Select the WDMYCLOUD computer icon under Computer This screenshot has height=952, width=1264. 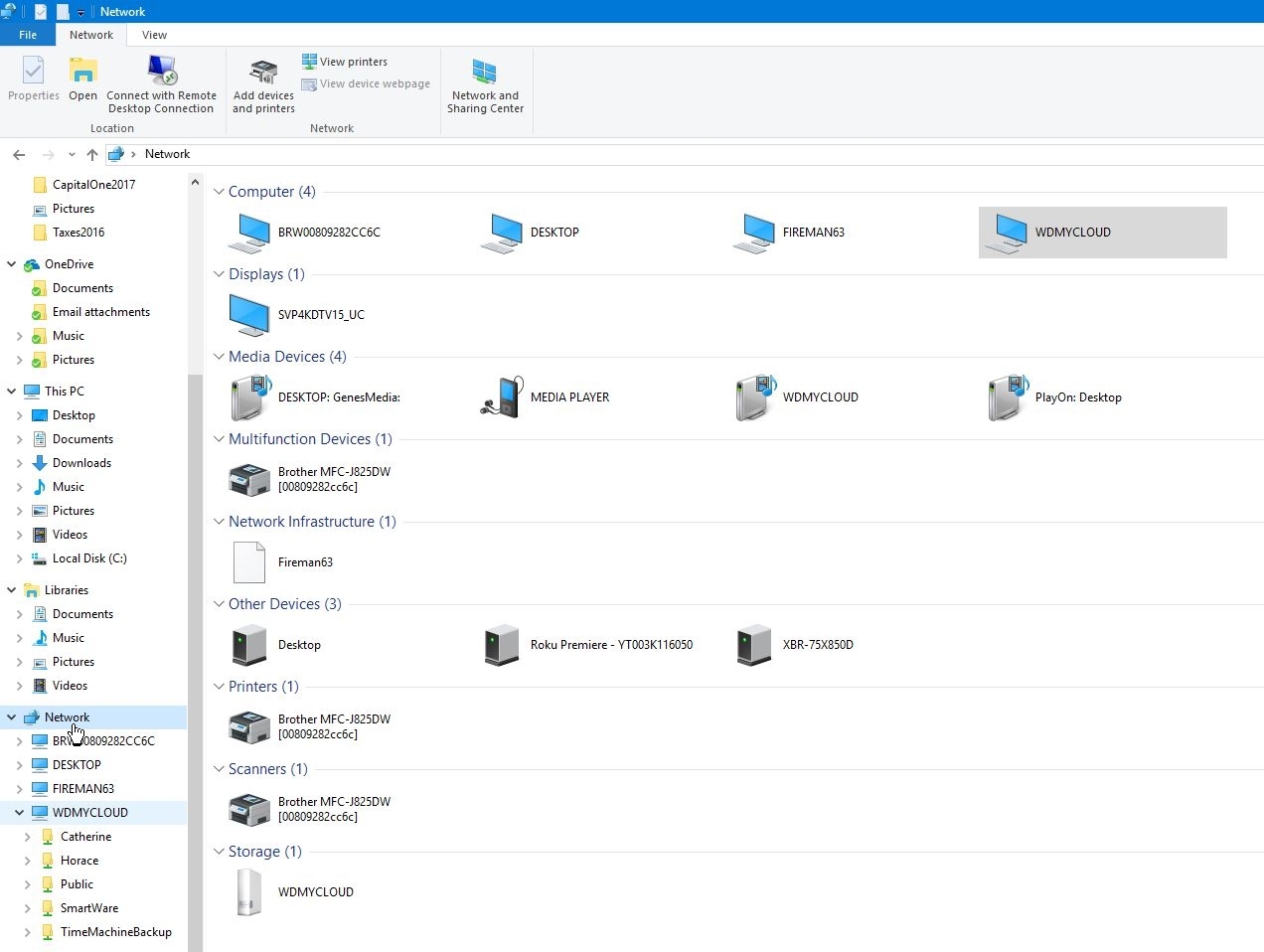[x=1006, y=233]
